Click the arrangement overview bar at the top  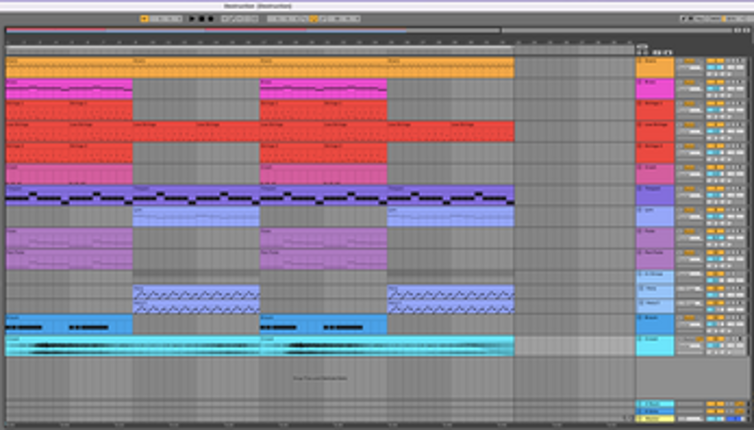click(250, 30)
